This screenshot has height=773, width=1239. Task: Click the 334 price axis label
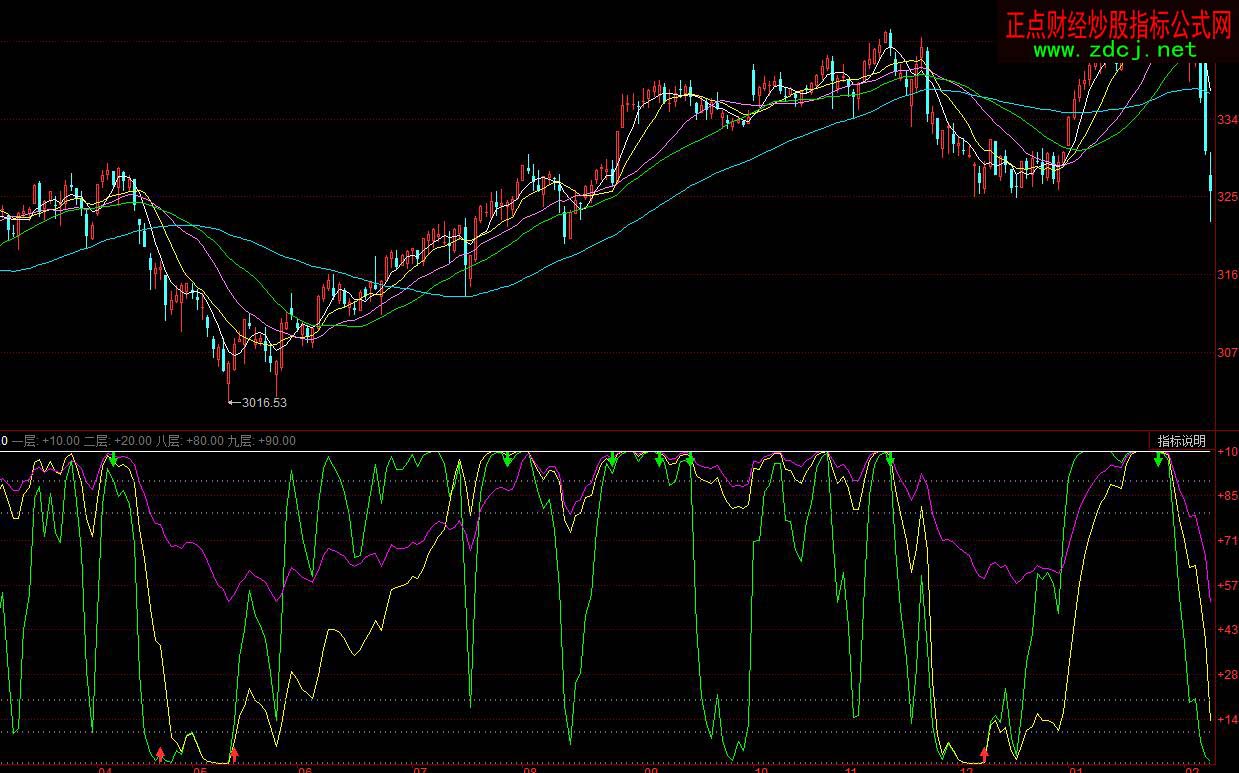[1225, 120]
